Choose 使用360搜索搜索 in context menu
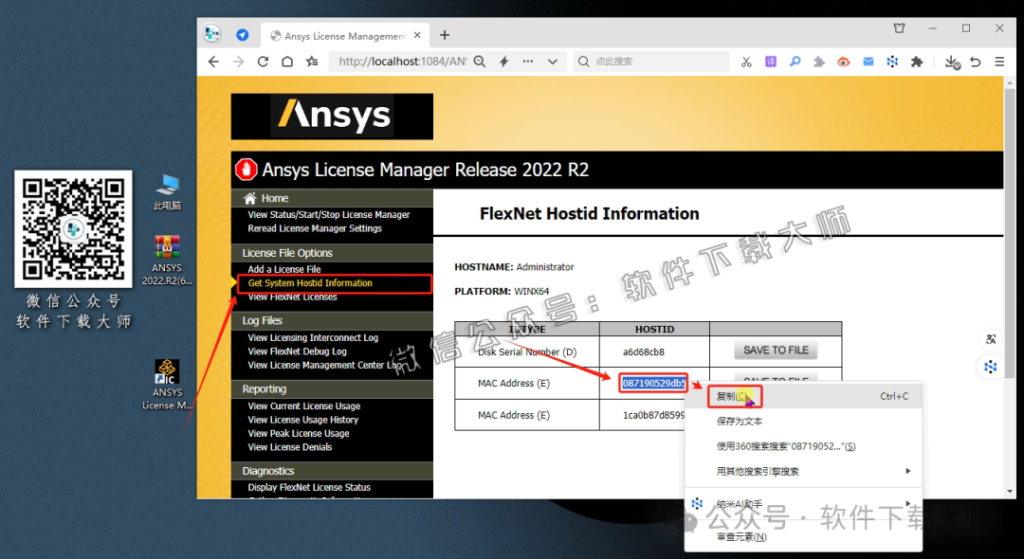 coord(803,447)
